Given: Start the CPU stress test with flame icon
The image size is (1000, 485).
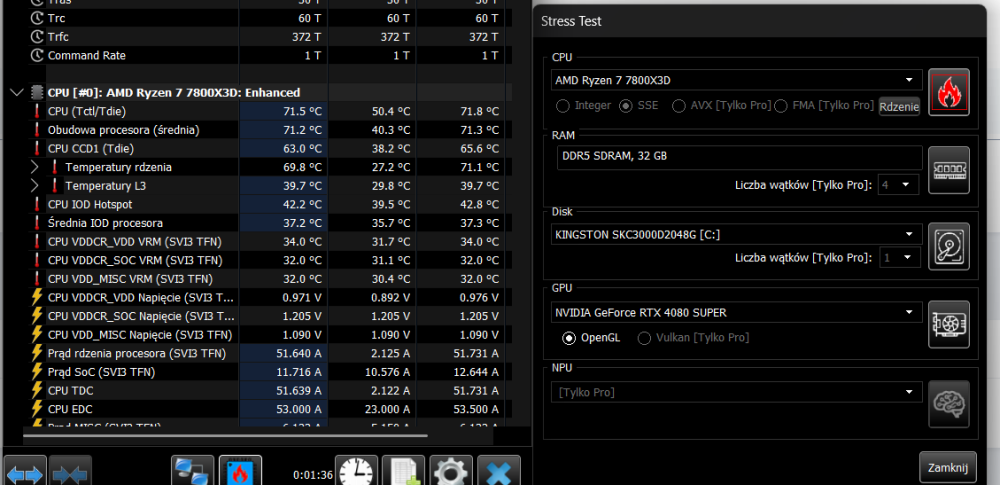Looking at the screenshot, I should click(948, 92).
